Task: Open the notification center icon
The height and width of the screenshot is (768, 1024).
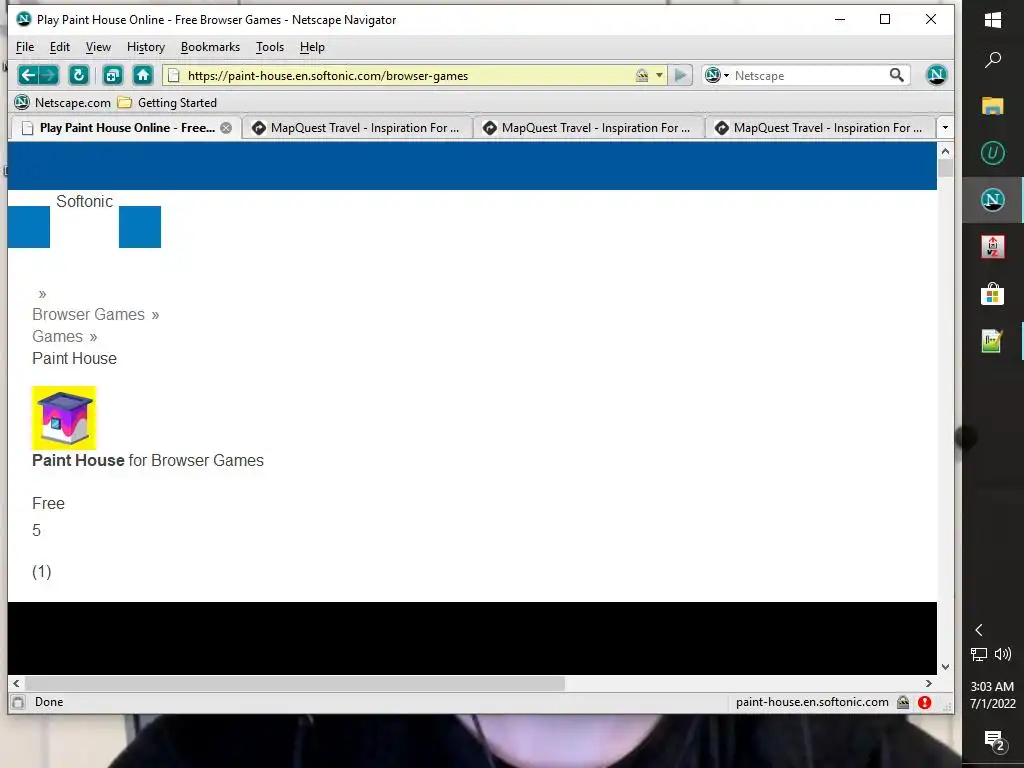Action: [993, 741]
